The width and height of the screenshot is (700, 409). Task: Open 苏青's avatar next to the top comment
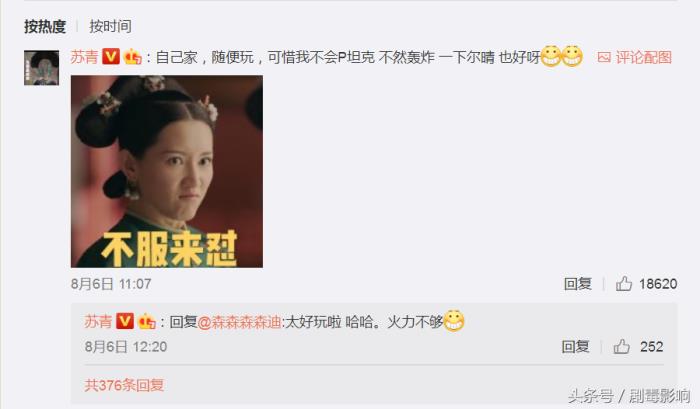[x=42, y=68]
